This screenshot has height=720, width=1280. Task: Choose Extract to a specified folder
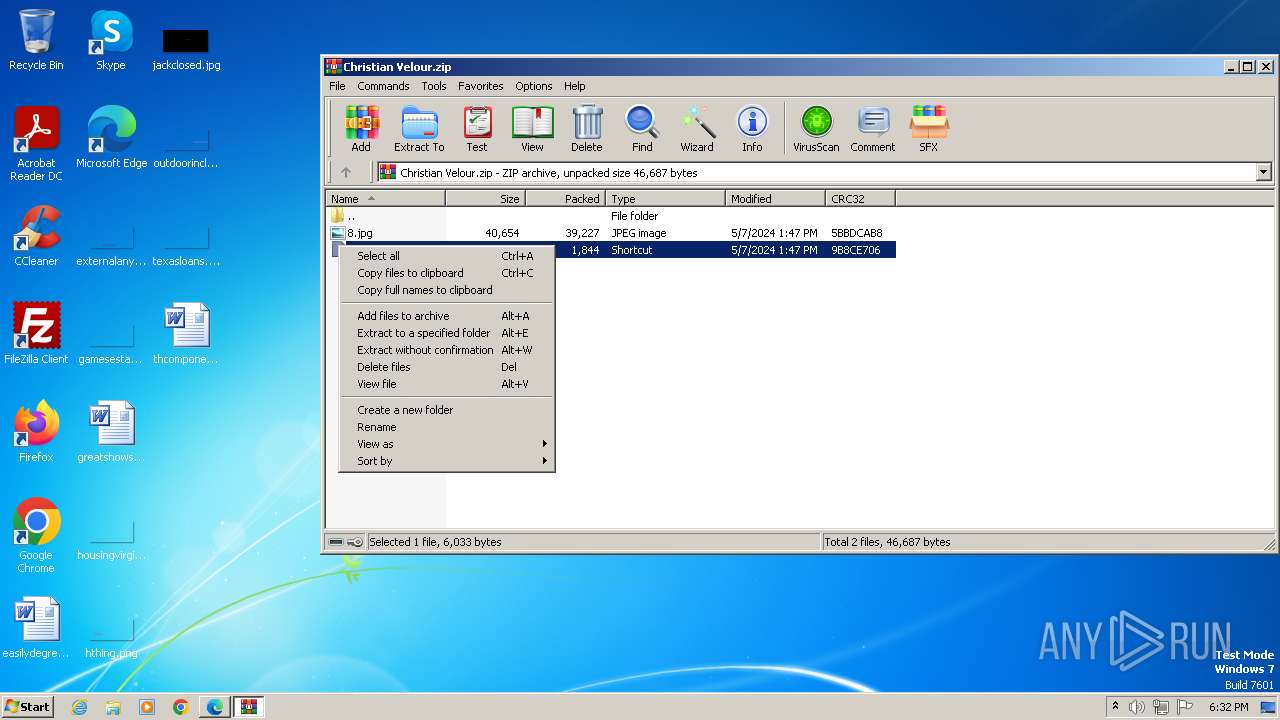pyautogui.click(x=447, y=333)
